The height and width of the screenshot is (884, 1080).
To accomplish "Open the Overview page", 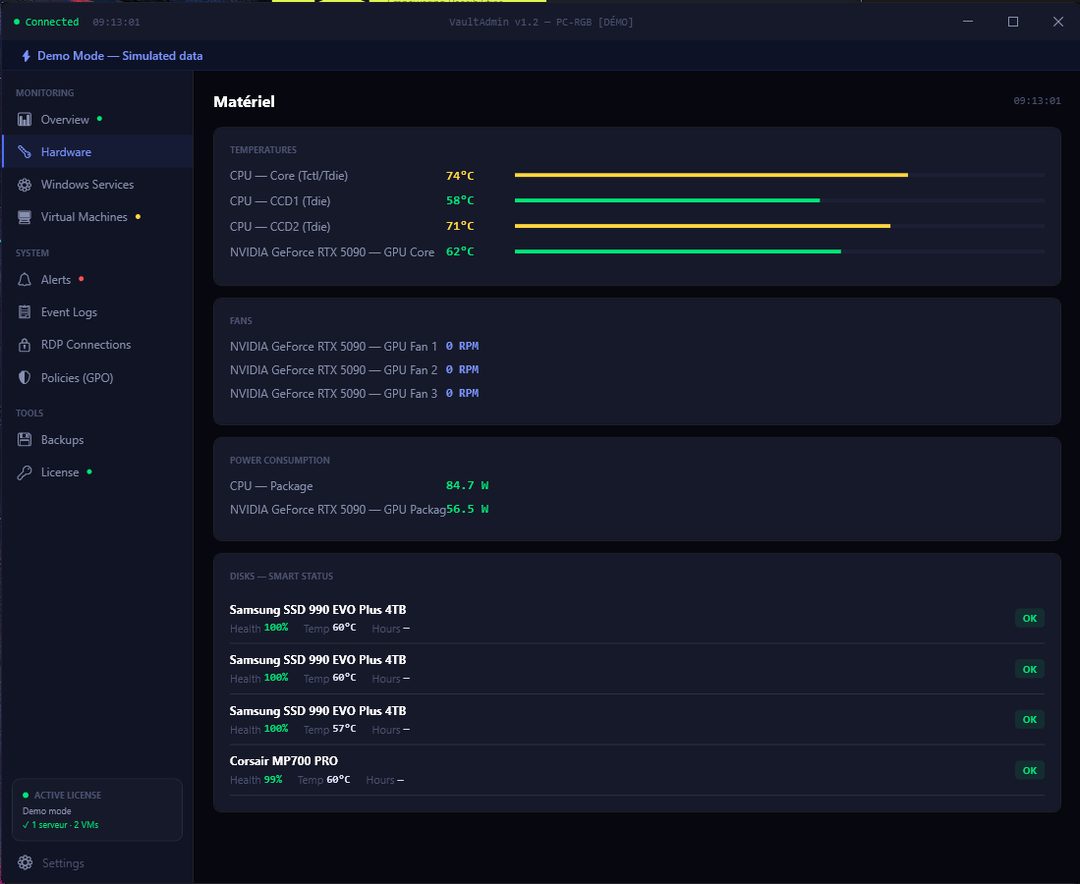I will [98, 120].
